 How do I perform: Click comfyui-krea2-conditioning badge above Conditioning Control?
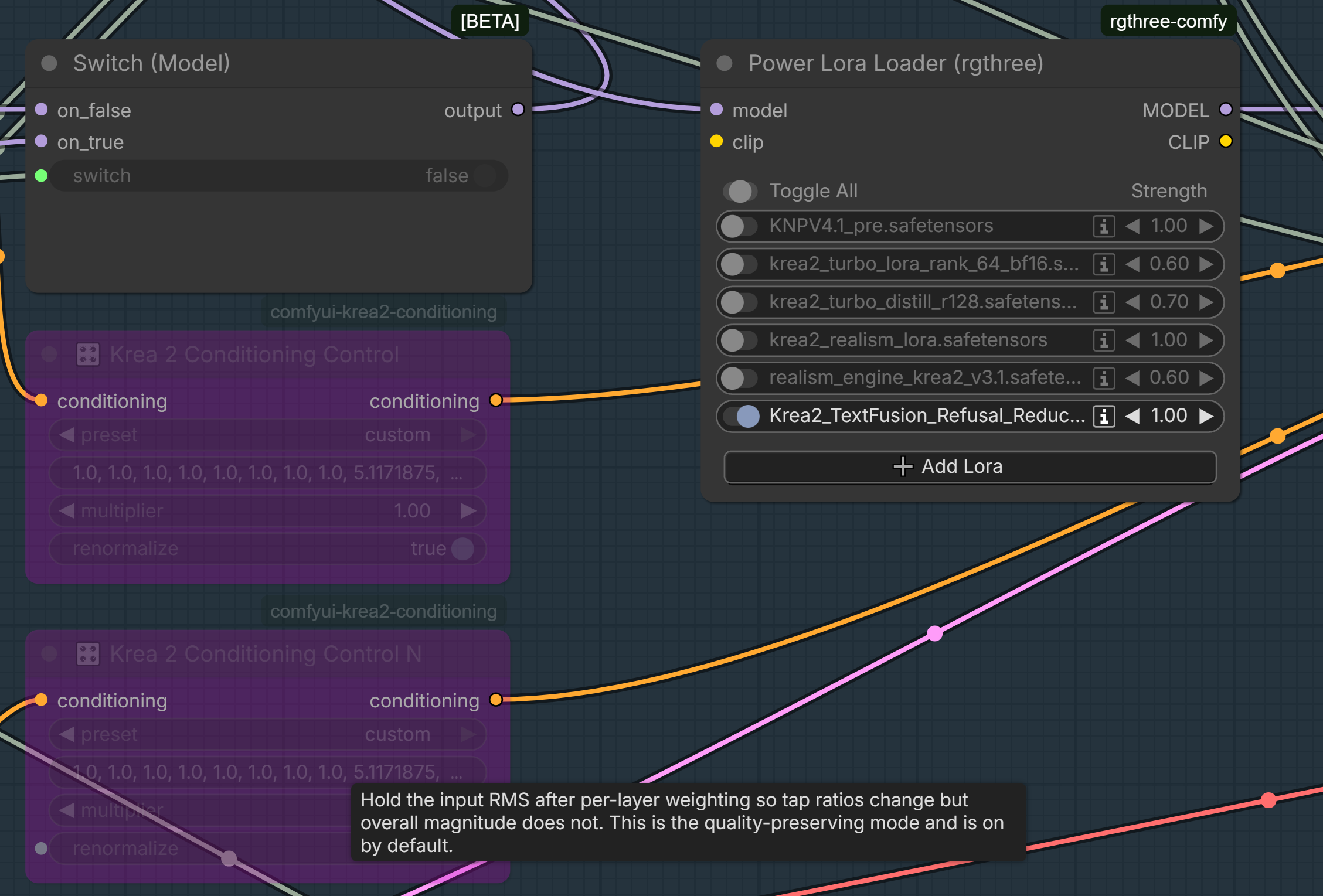(x=383, y=312)
